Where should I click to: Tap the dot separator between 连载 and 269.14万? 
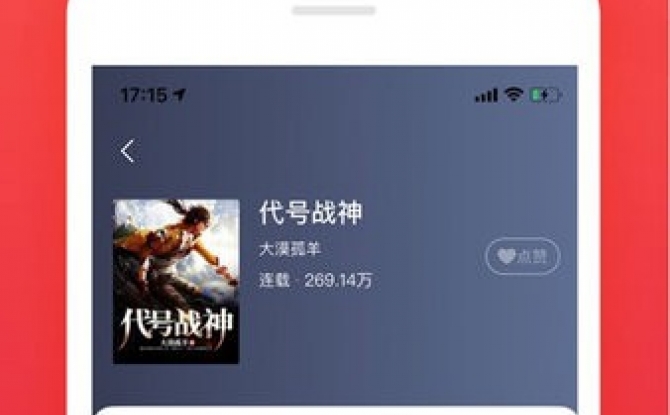[x=297, y=281]
